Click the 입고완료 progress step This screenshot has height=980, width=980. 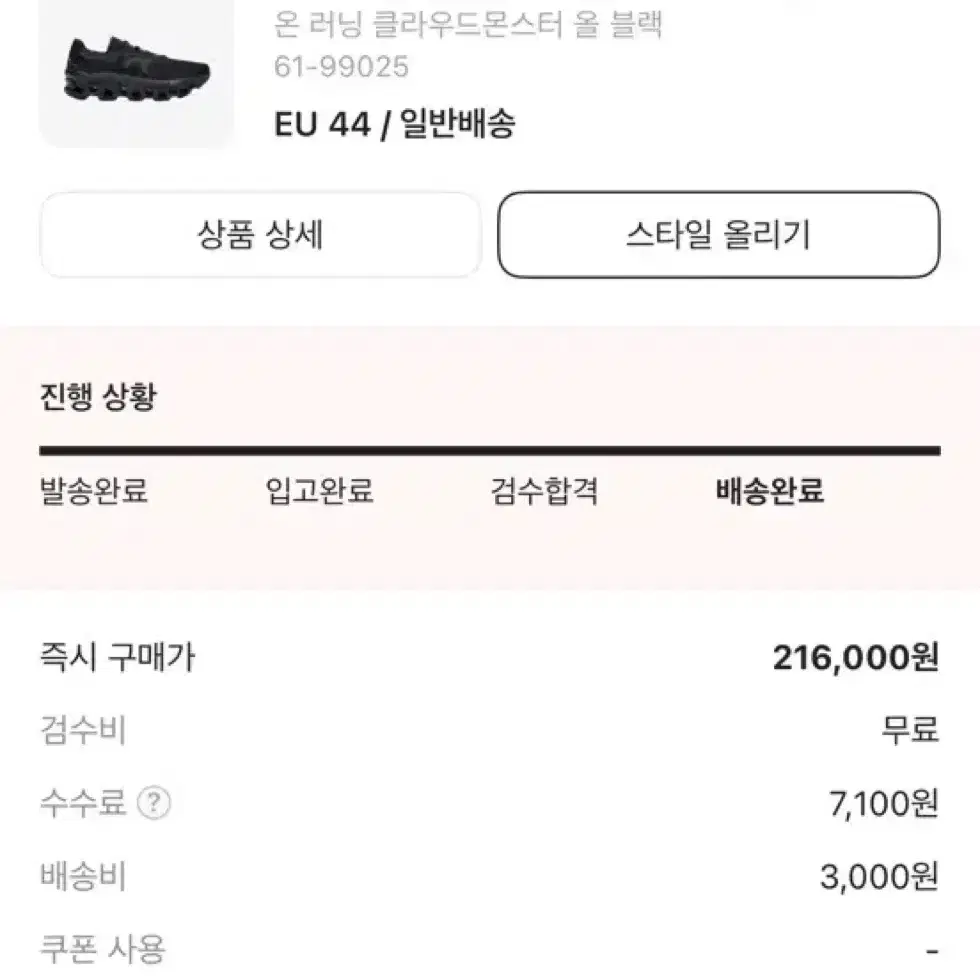tap(319, 491)
